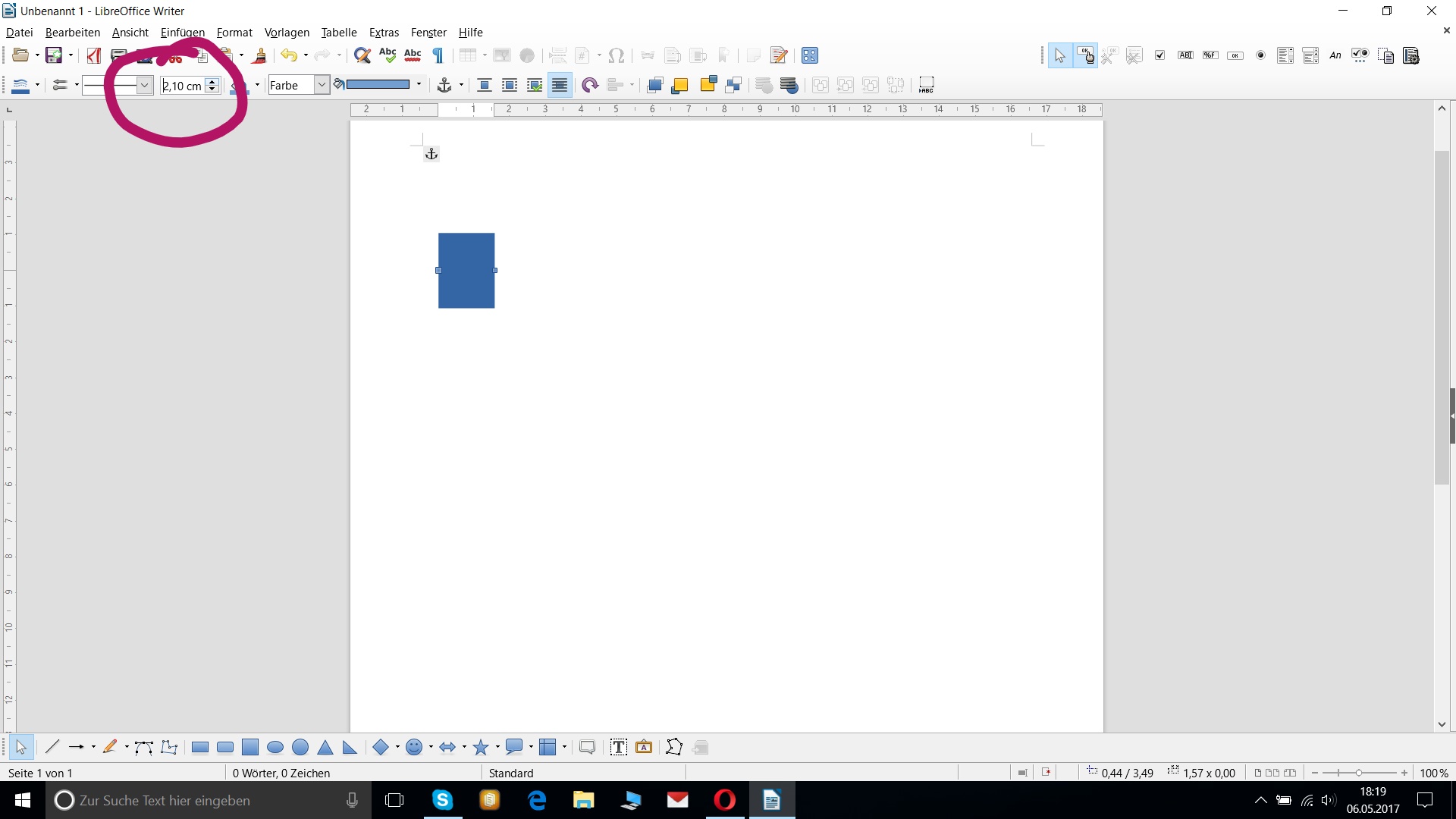The height and width of the screenshot is (819, 1456).
Task: Select the form control selection pointer
Action: click(x=1059, y=55)
